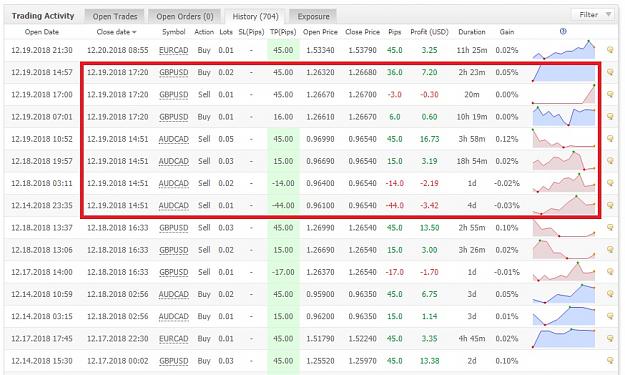Click the -3.42 profit value

click(429, 206)
